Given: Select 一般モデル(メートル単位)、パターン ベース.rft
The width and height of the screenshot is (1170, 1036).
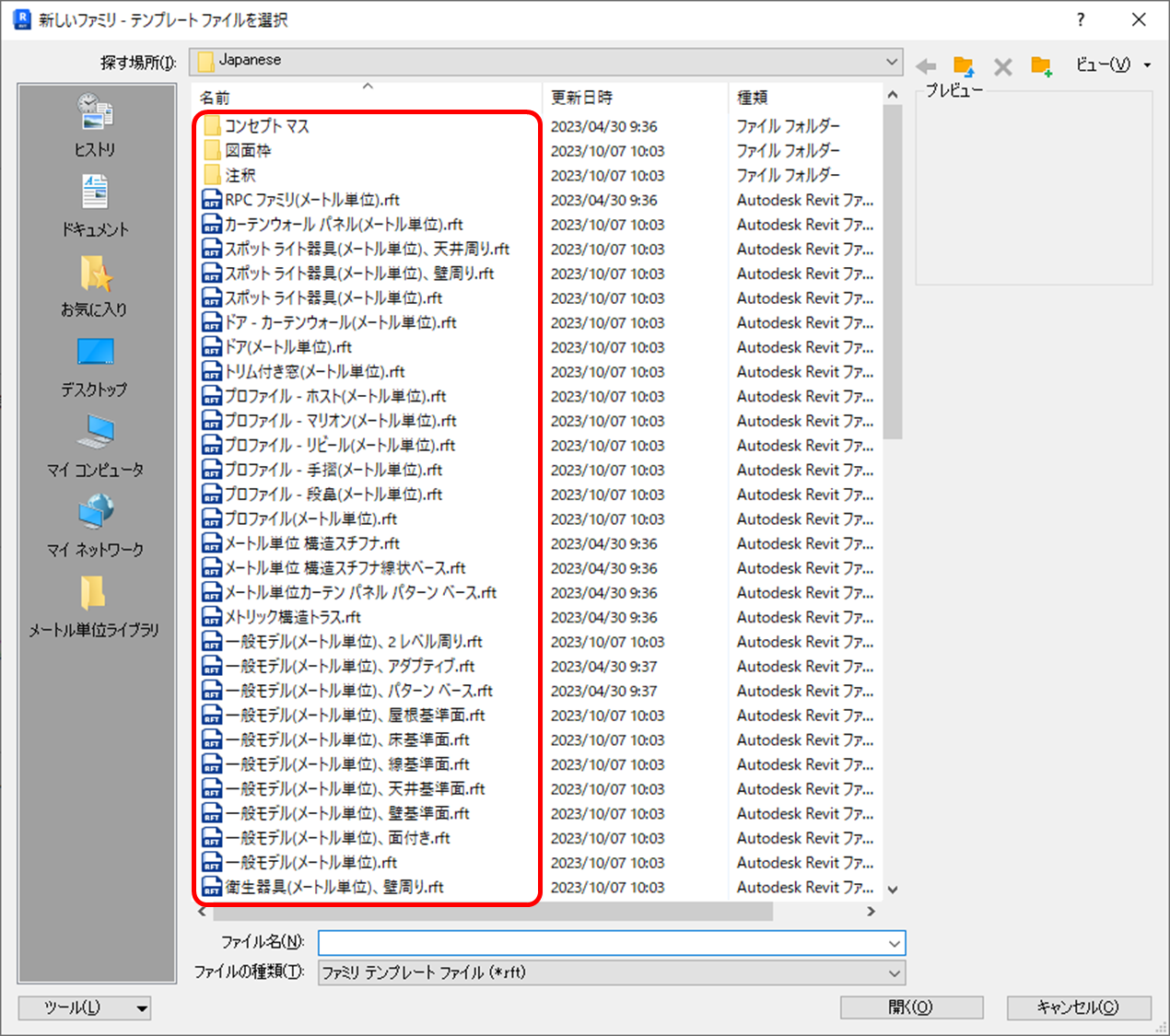Looking at the screenshot, I should pos(348,691).
